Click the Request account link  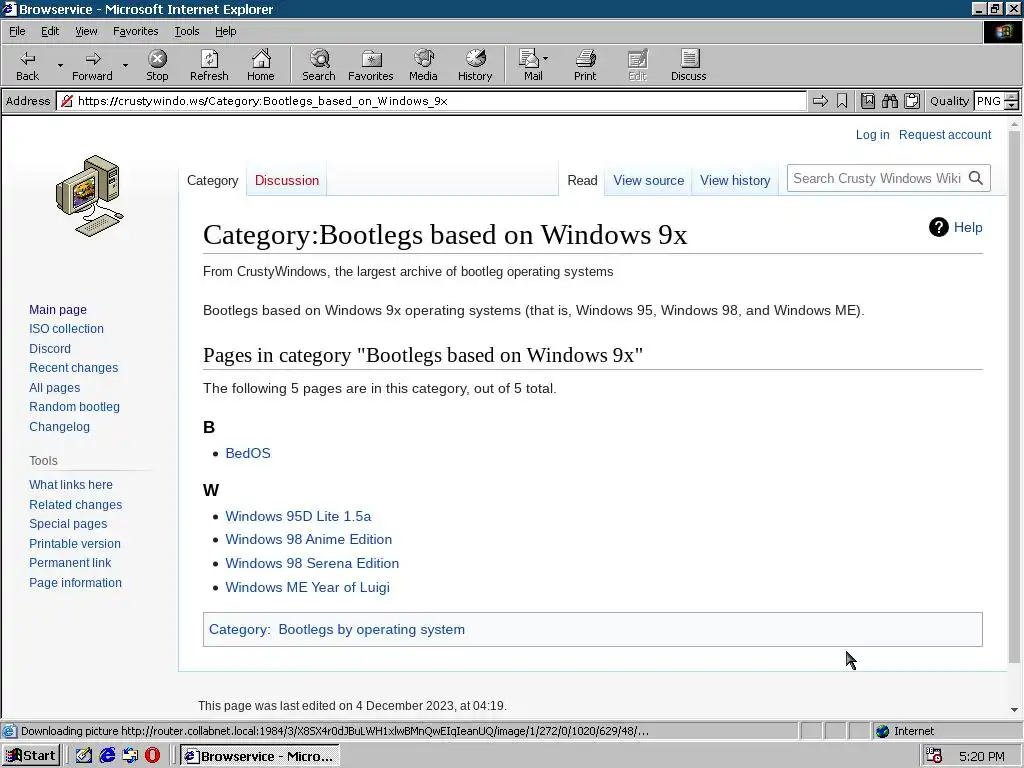(945, 135)
